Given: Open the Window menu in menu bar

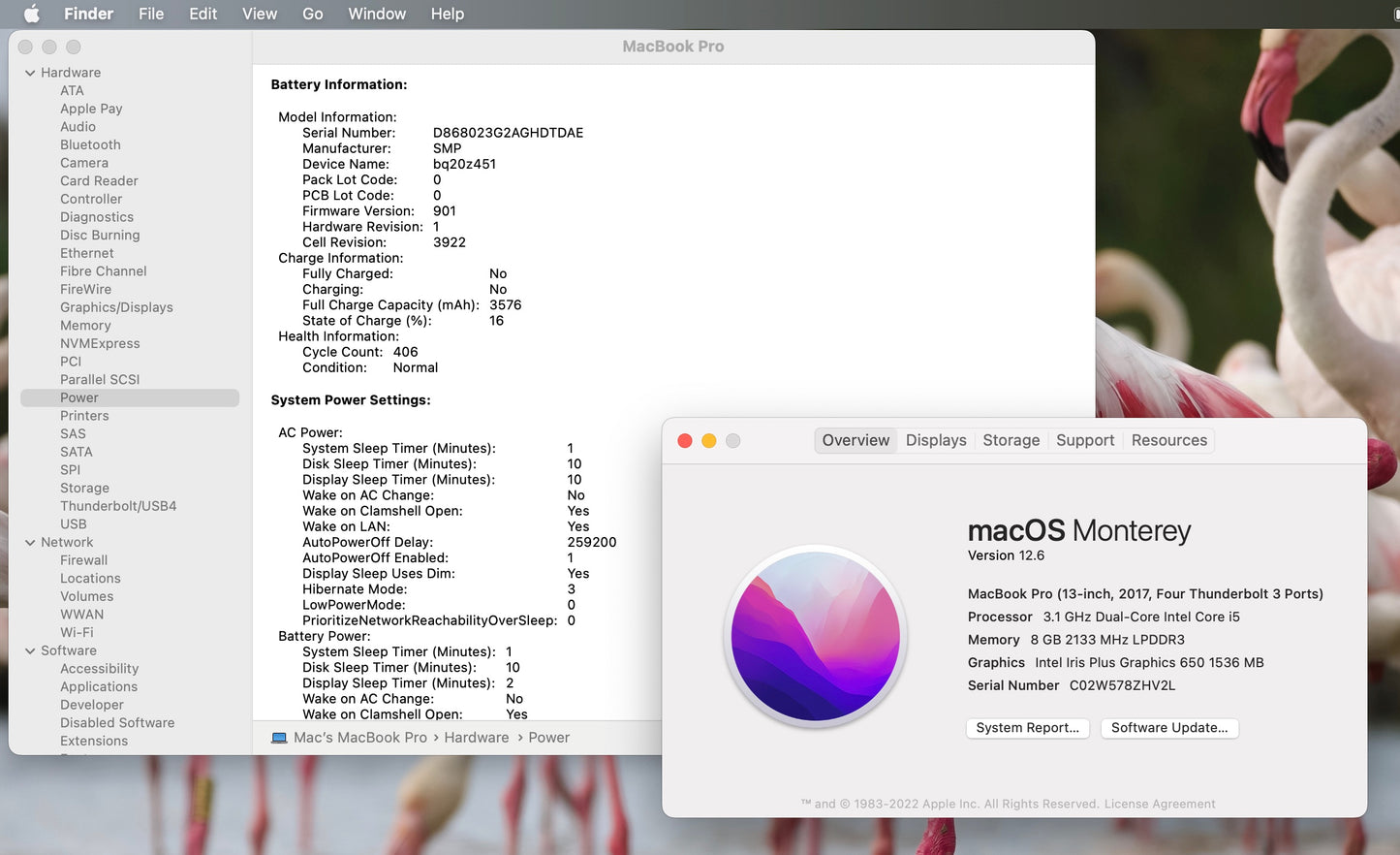Looking at the screenshot, I should click(x=377, y=14).
